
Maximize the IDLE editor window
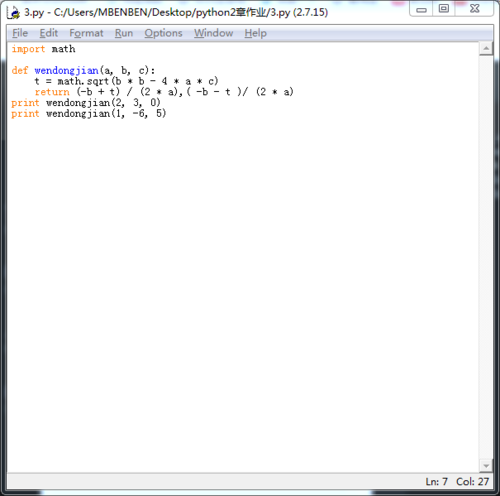point(444,9)
